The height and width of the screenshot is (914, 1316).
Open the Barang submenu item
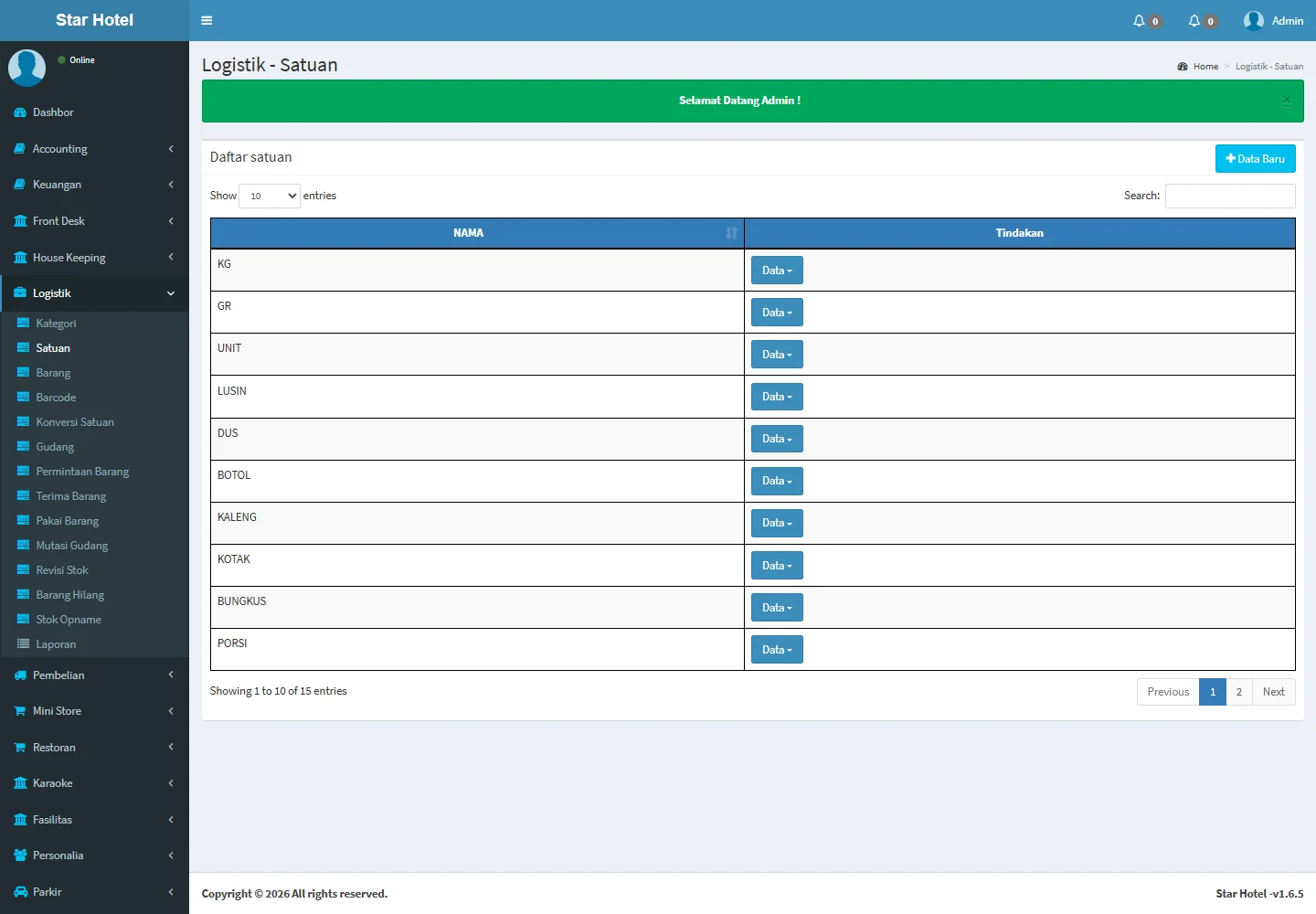53,373
